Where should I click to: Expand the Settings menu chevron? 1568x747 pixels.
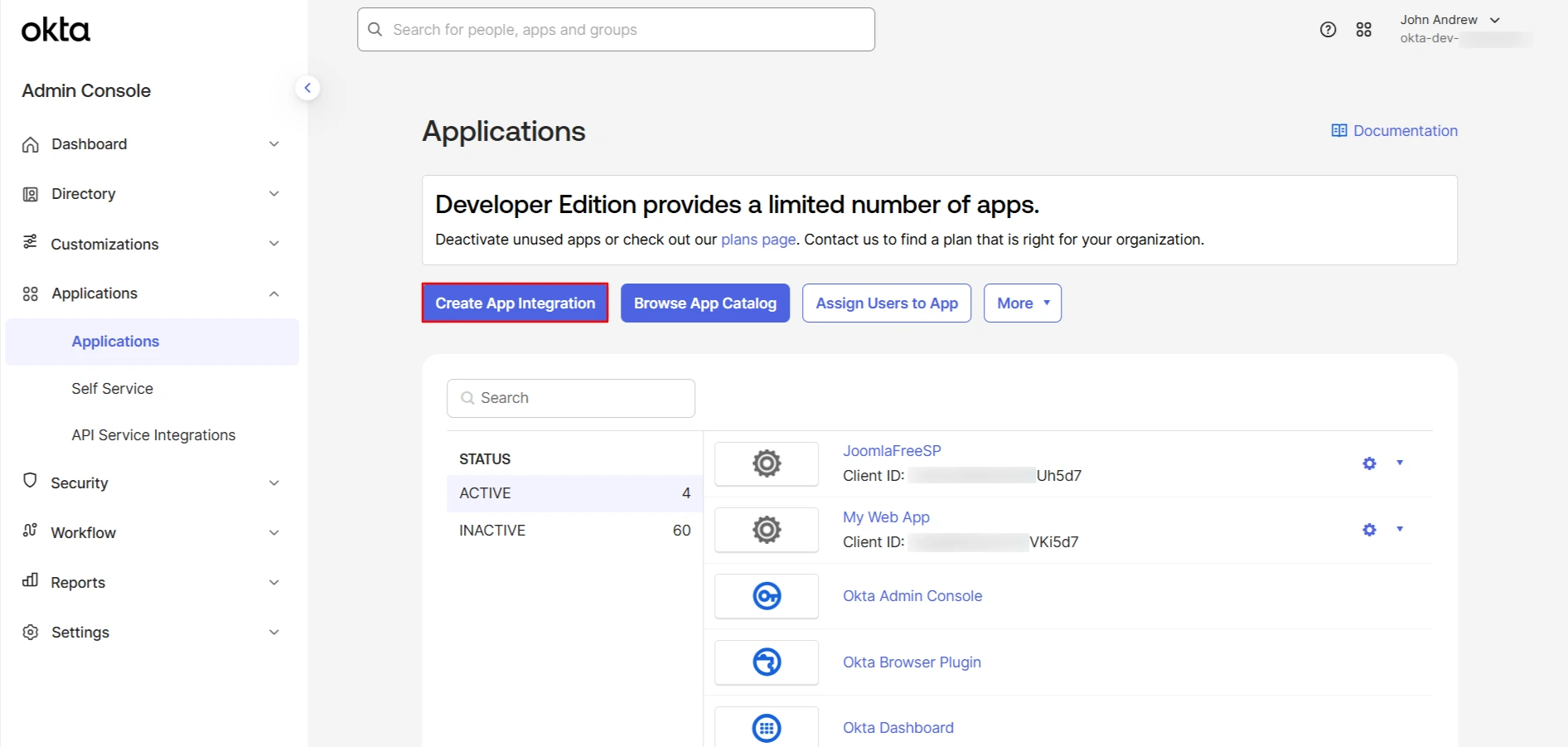(274, 632)
